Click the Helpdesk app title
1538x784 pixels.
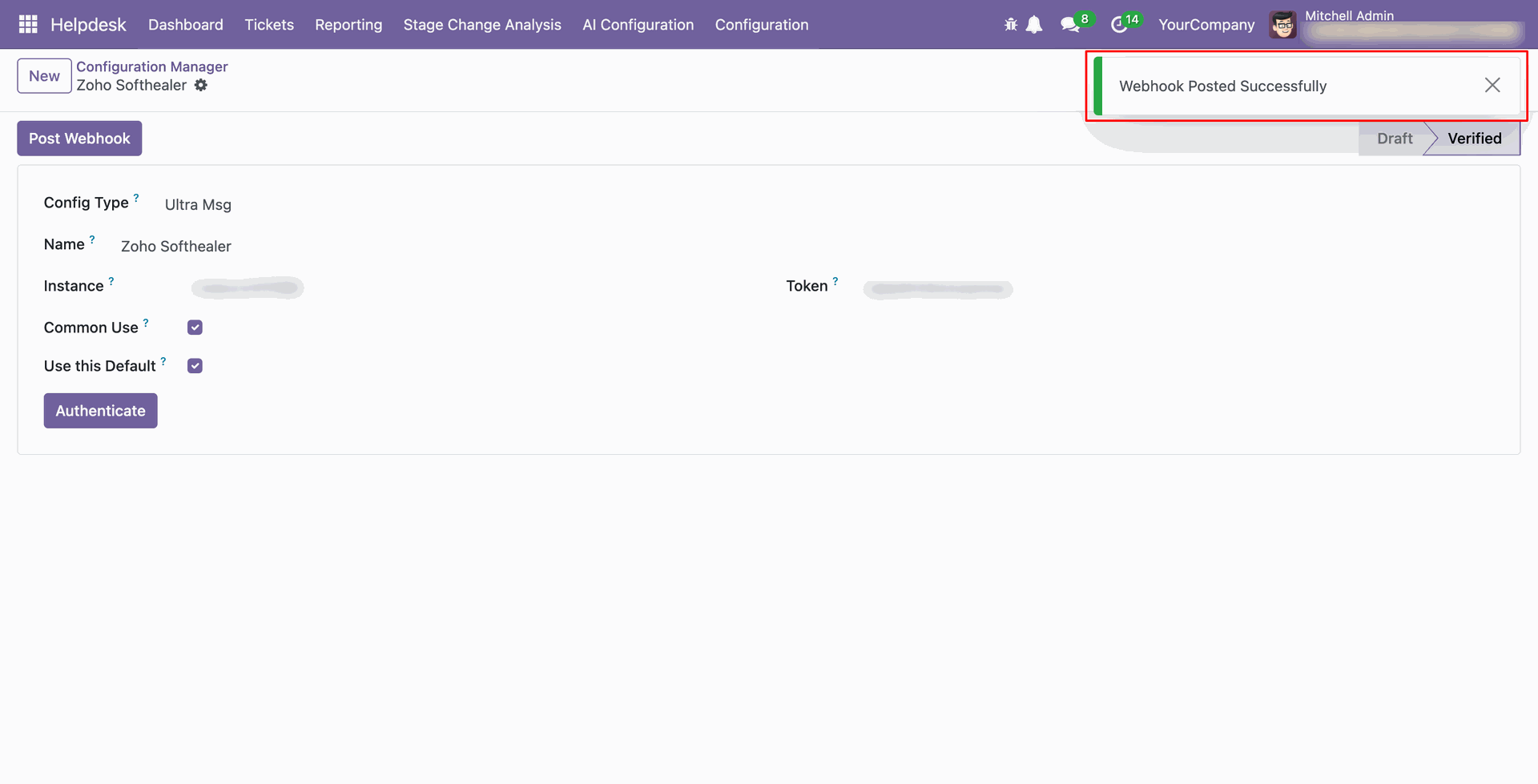pyautogui.click(x=88, y=25)
